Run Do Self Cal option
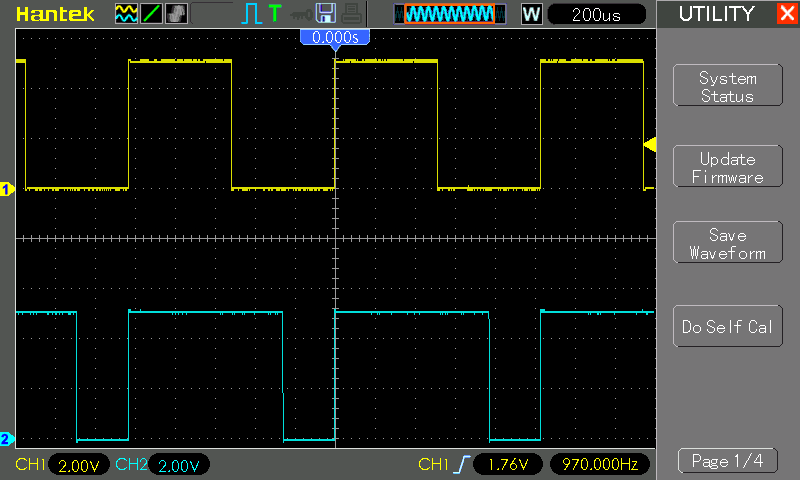Screen dimensions: 800x480 click(x=727, y=327)
